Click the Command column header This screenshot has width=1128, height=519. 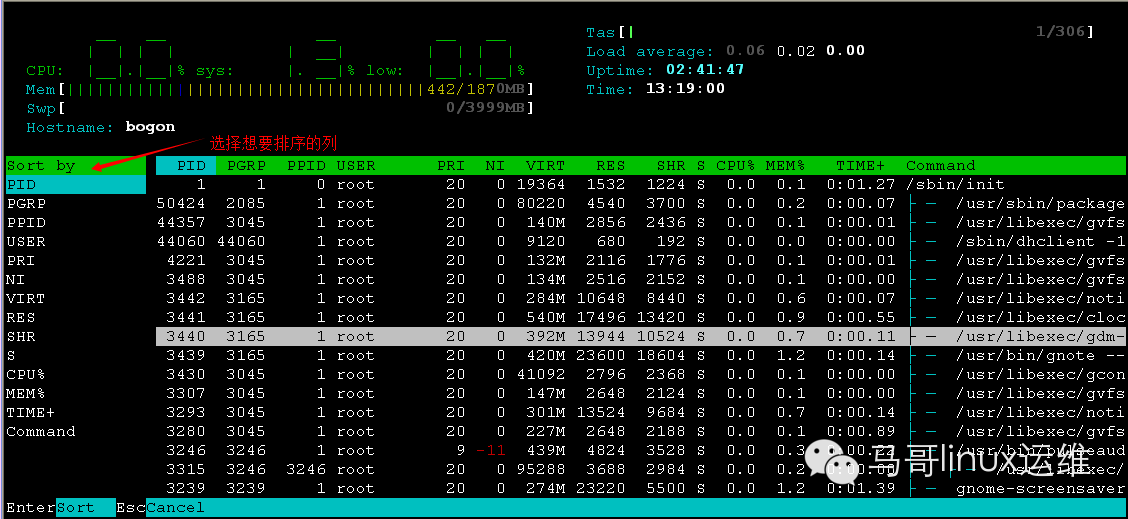940,166
